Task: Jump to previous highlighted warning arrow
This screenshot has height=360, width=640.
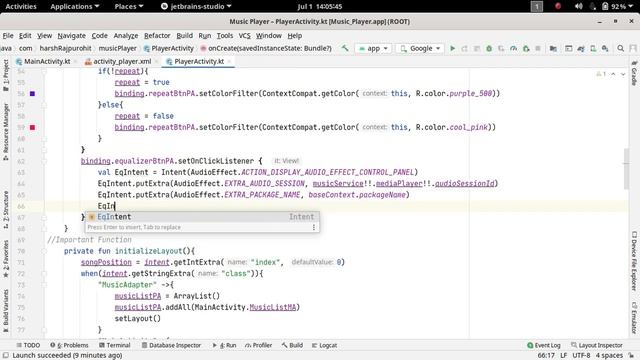Action: click(x=613, y=74)
